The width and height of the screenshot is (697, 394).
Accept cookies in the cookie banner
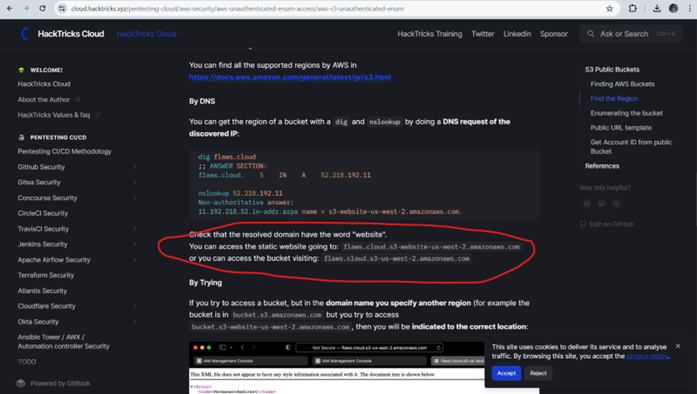(506, 373)
